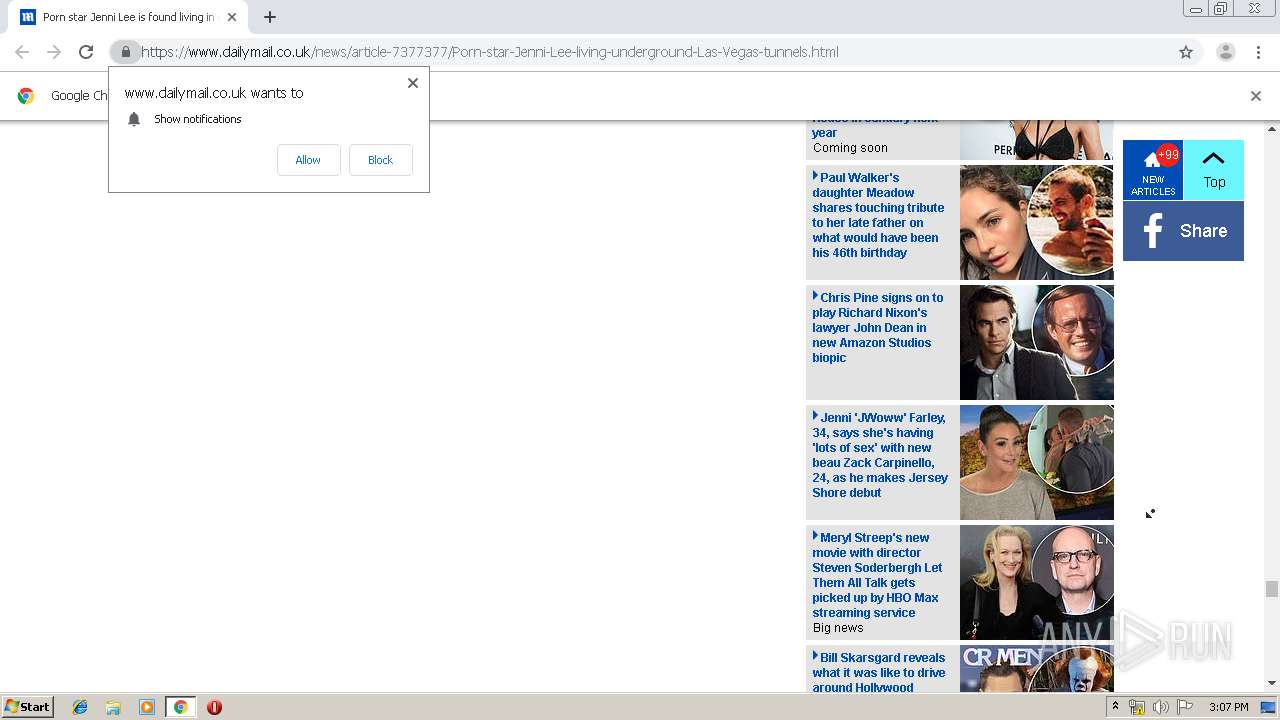Close the notification permission popup

pos(413,83)
